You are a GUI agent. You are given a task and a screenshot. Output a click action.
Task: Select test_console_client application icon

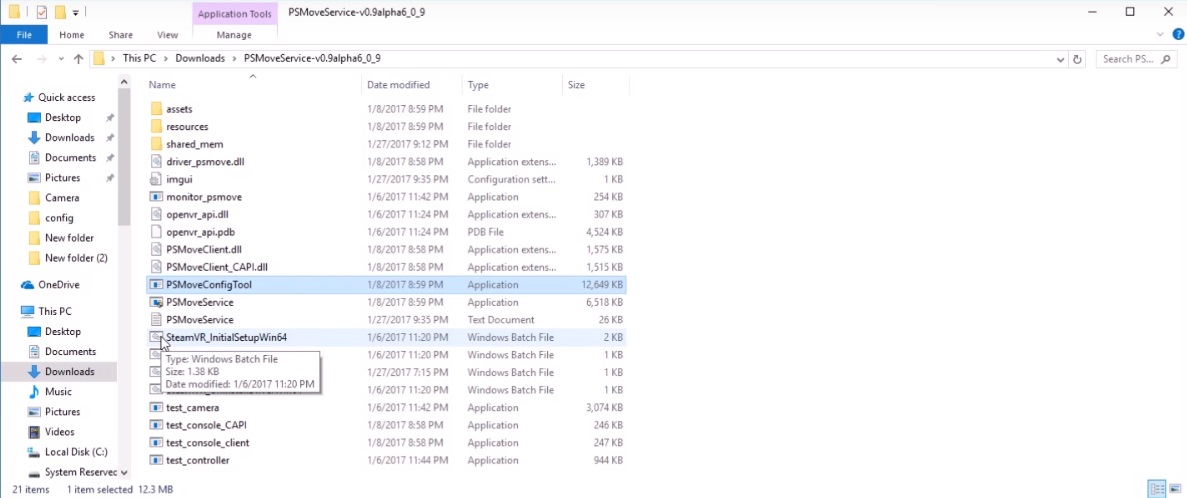(156, 442)
